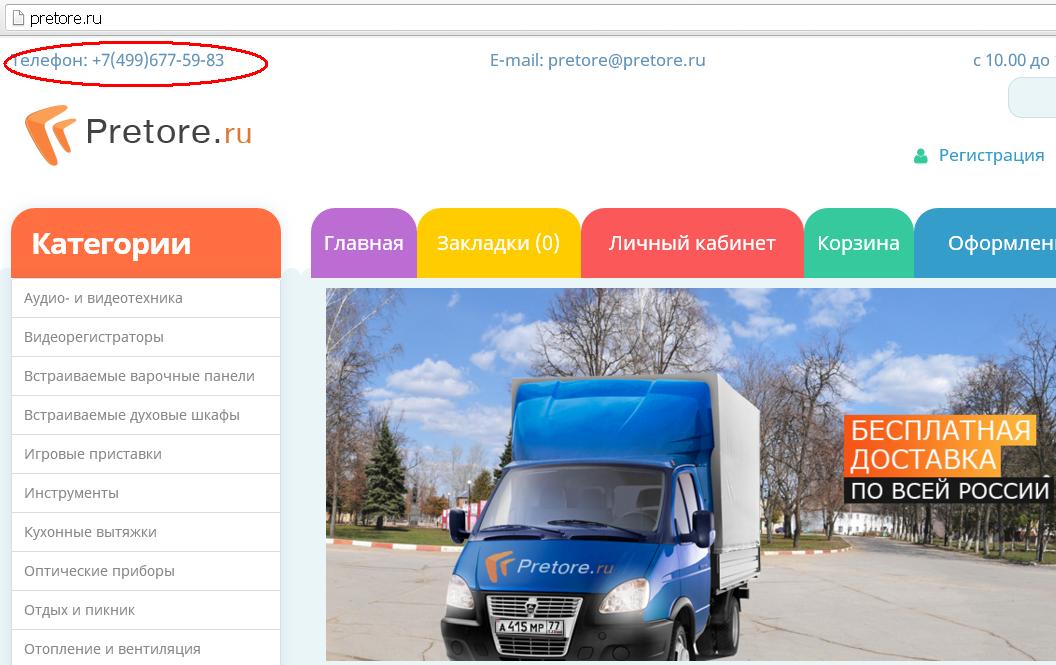Screen dimensions: 1056x665
Task: Click the page icon in address bar
Action: click(x=18, y=18)
